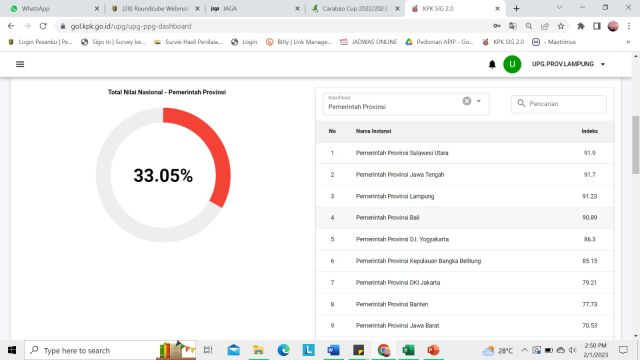Open the KPK SIG 2.0 bookmark
Screen dimensions: 640x360
[503, 42]
